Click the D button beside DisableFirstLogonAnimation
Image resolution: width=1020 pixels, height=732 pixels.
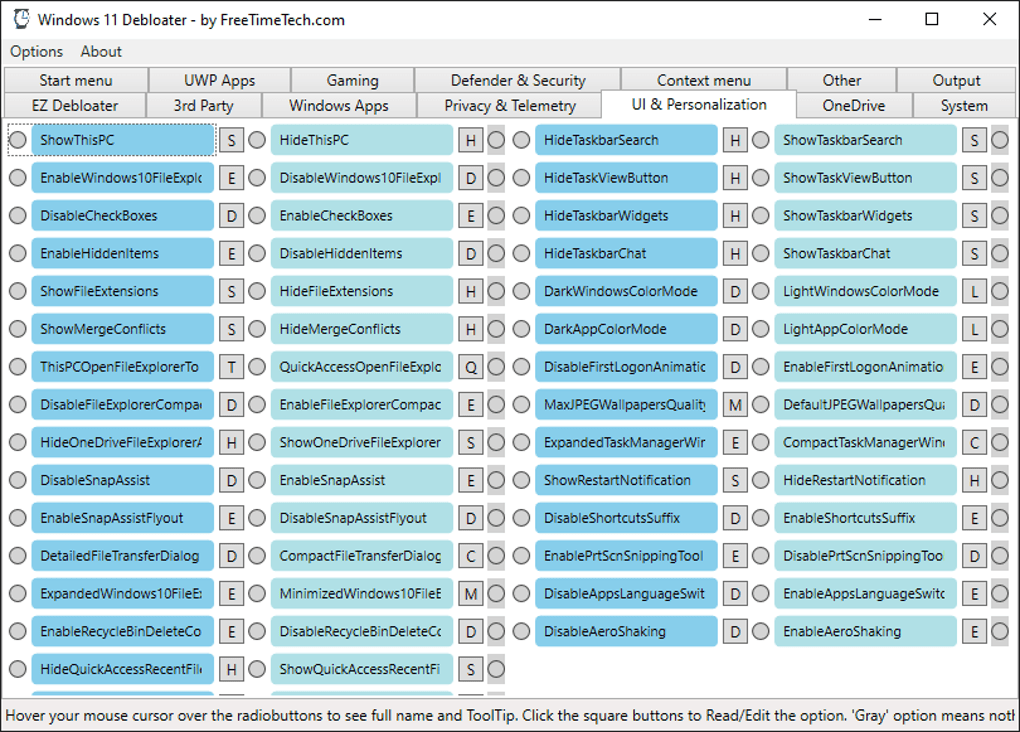click(x=735, y=367)
